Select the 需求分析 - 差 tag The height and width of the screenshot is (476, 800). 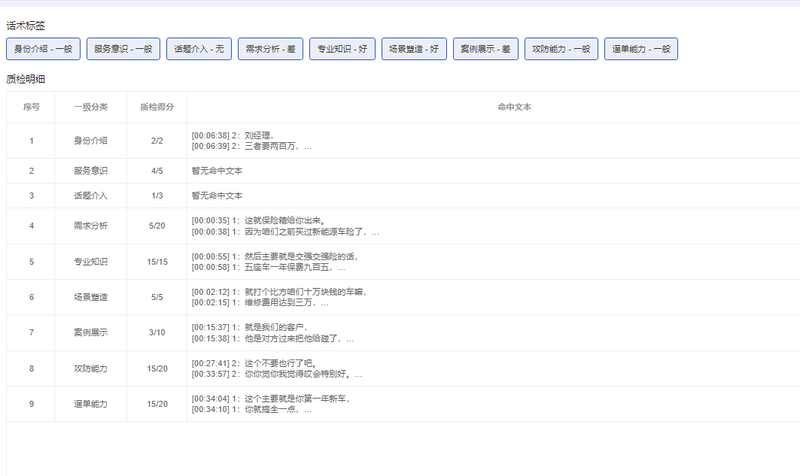(x=270, y=49)
